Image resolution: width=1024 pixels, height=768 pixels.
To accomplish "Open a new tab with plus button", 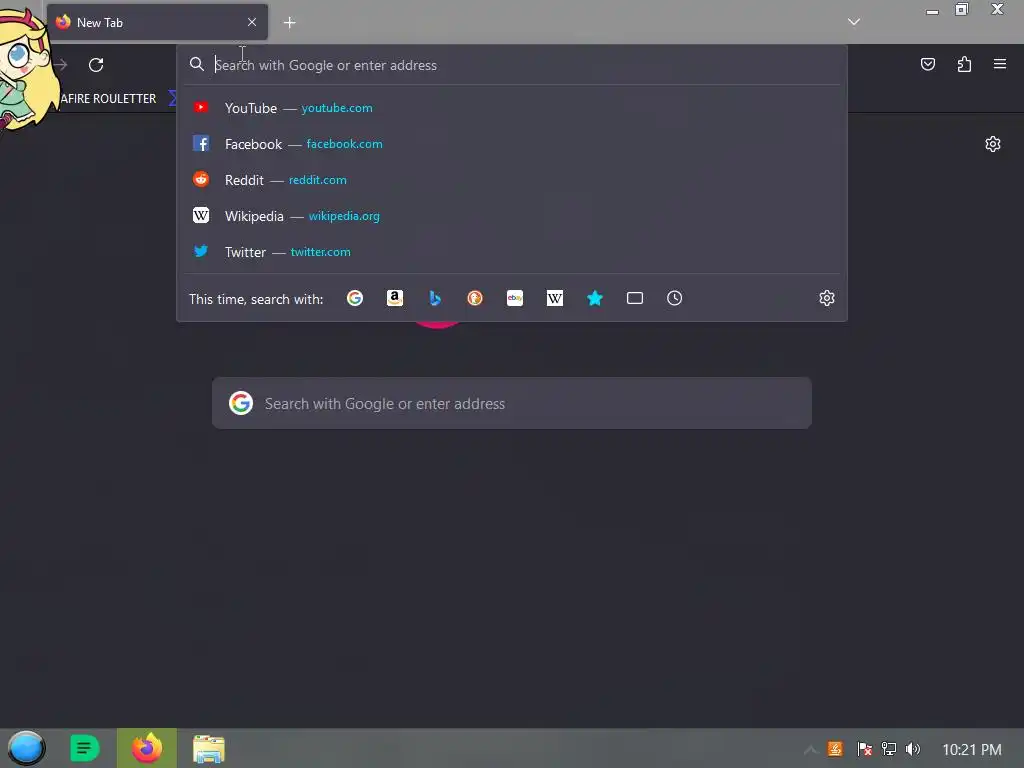I will click(289, 23).
